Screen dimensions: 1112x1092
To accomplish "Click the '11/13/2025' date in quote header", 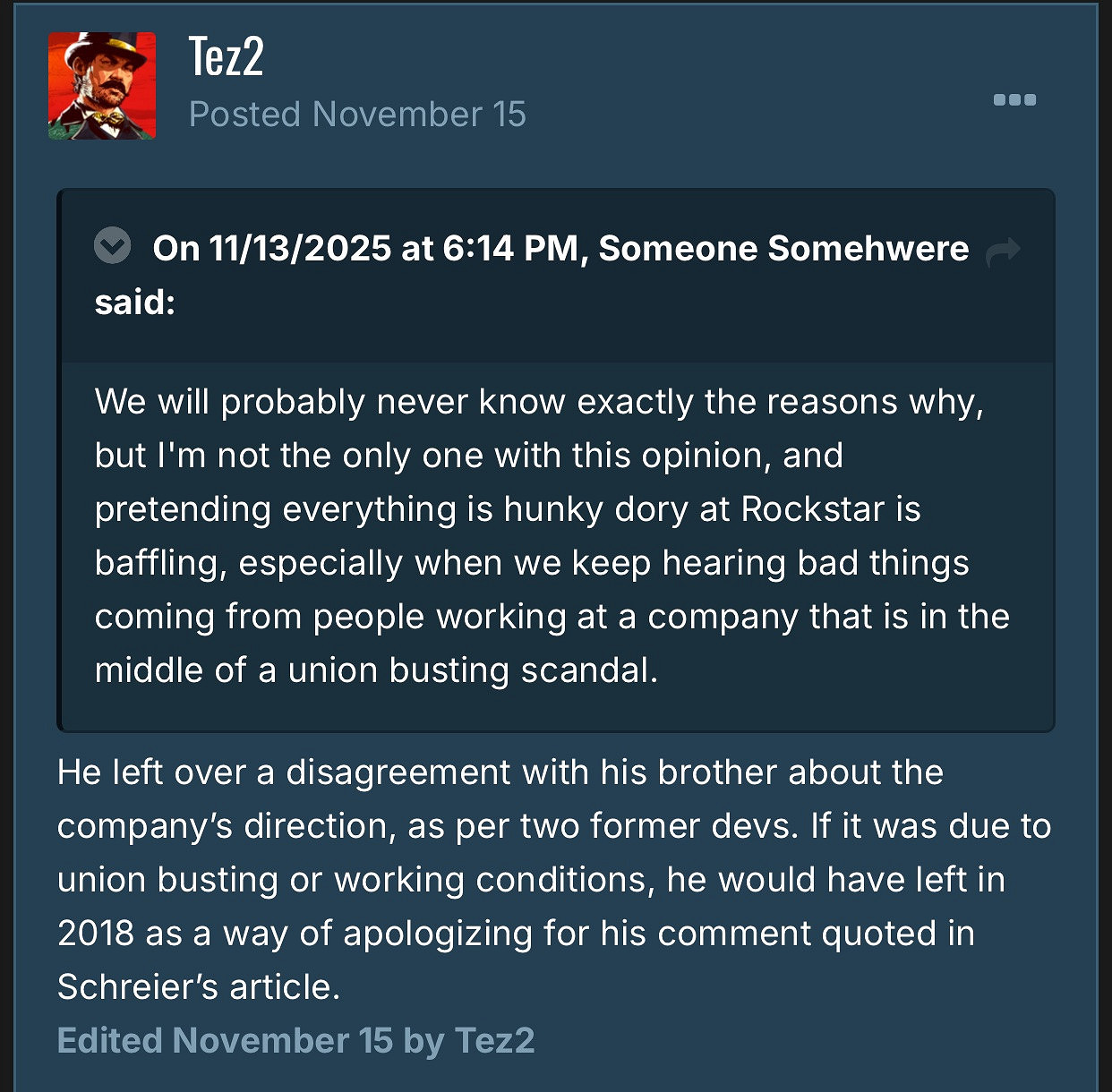I will tap(300, 248).
